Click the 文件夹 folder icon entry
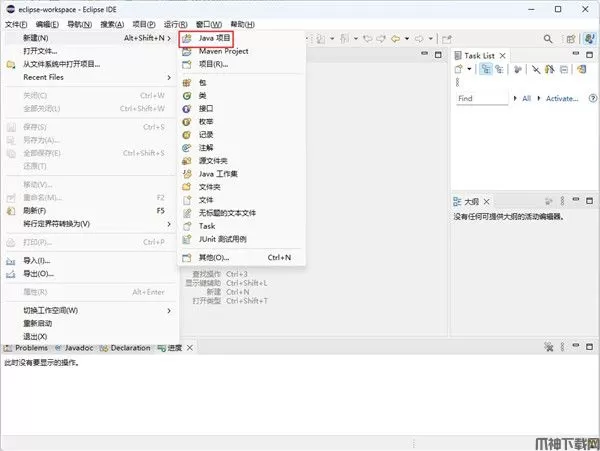Viewport: 600px width, 451px height. (x=187, y=187)
